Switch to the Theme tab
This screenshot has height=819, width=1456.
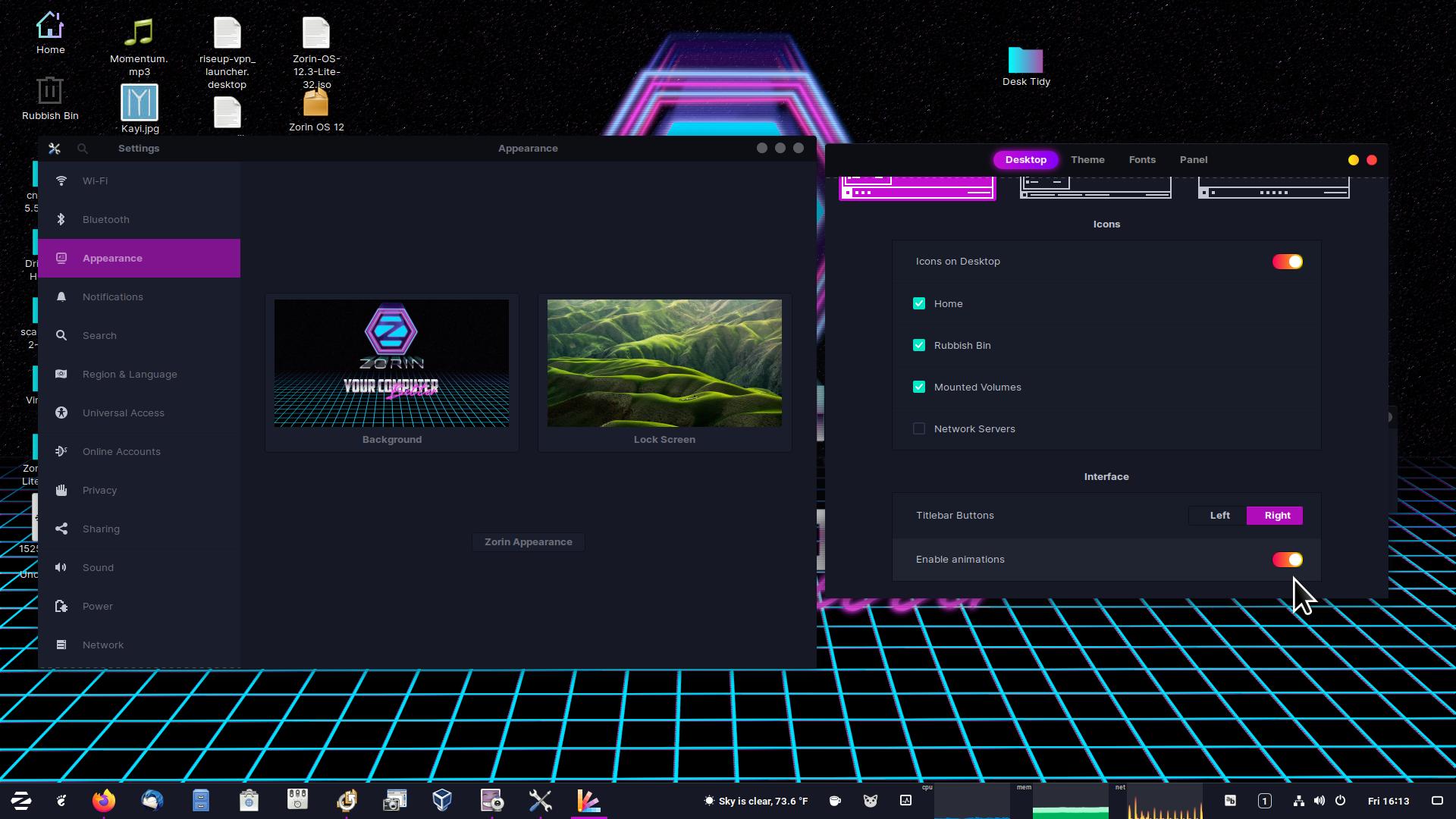(1087, 160)
